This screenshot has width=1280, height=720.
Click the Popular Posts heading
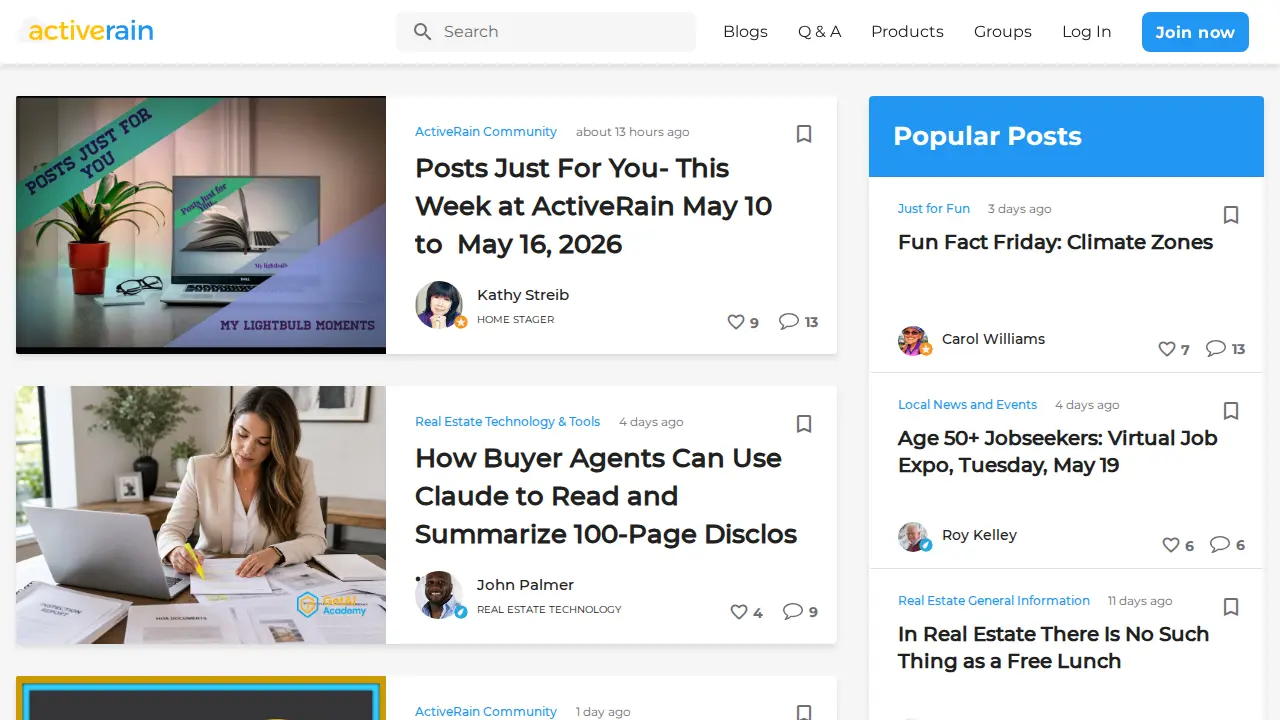987,136
